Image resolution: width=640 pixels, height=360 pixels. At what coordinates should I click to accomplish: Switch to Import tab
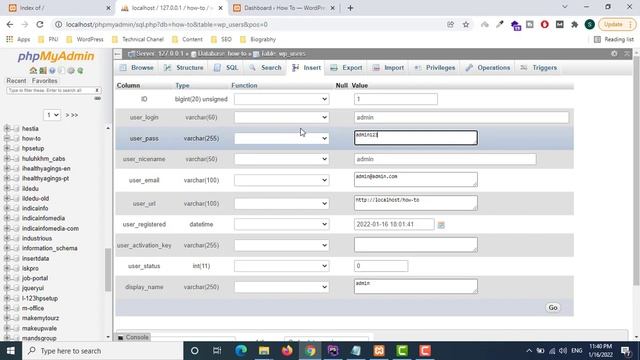389,68
